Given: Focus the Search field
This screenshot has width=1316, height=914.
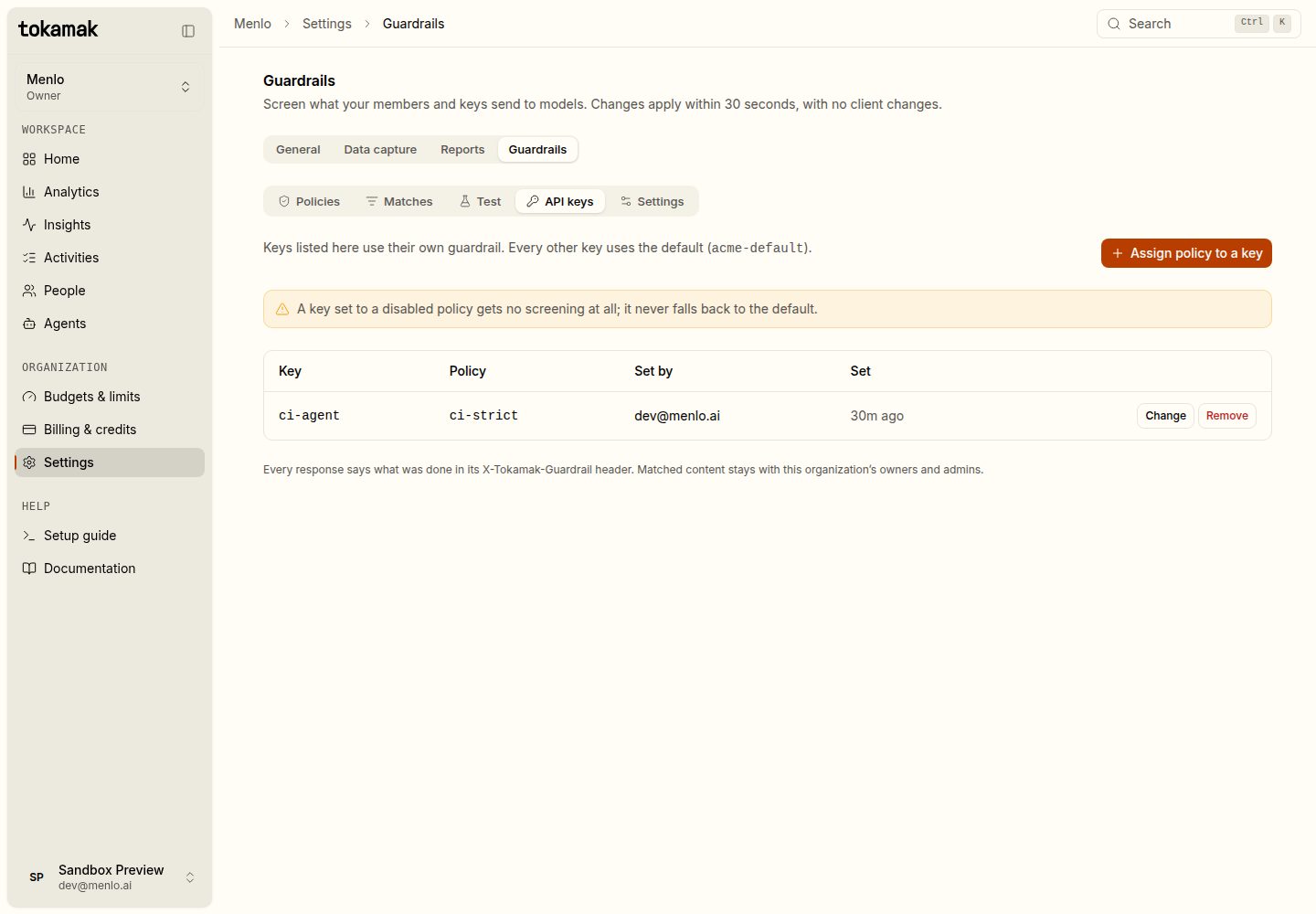Looking at the screenshot, I should coord(1198,24).
